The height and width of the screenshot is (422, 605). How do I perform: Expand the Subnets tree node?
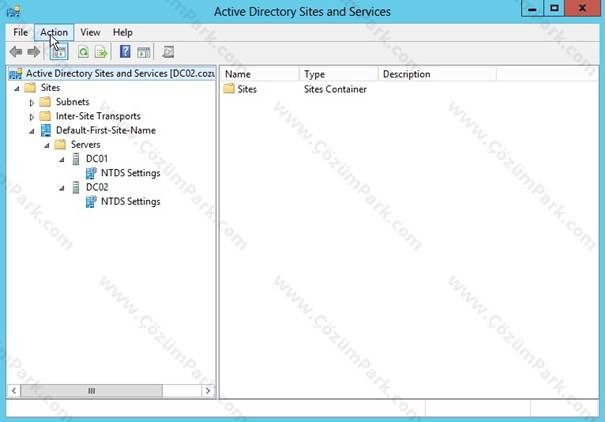[x=32, y=103]
